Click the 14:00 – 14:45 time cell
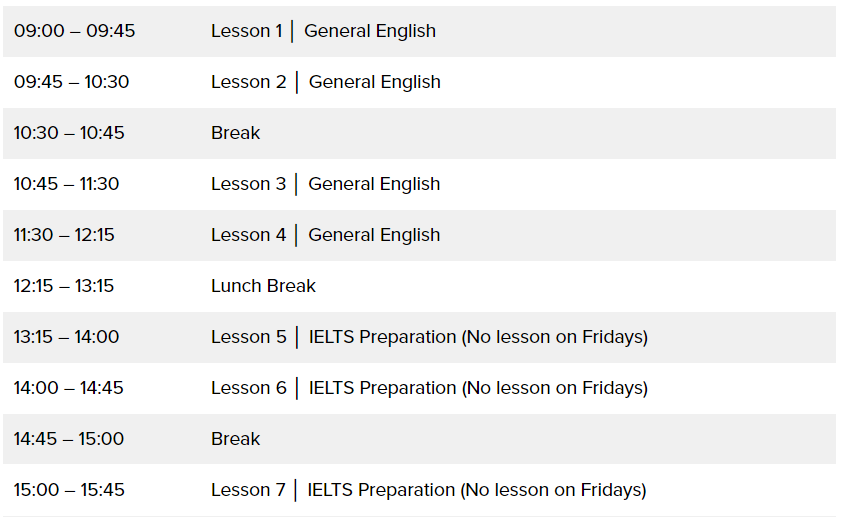The height and width of the screenshot is (522, 843). coord(68,388)
